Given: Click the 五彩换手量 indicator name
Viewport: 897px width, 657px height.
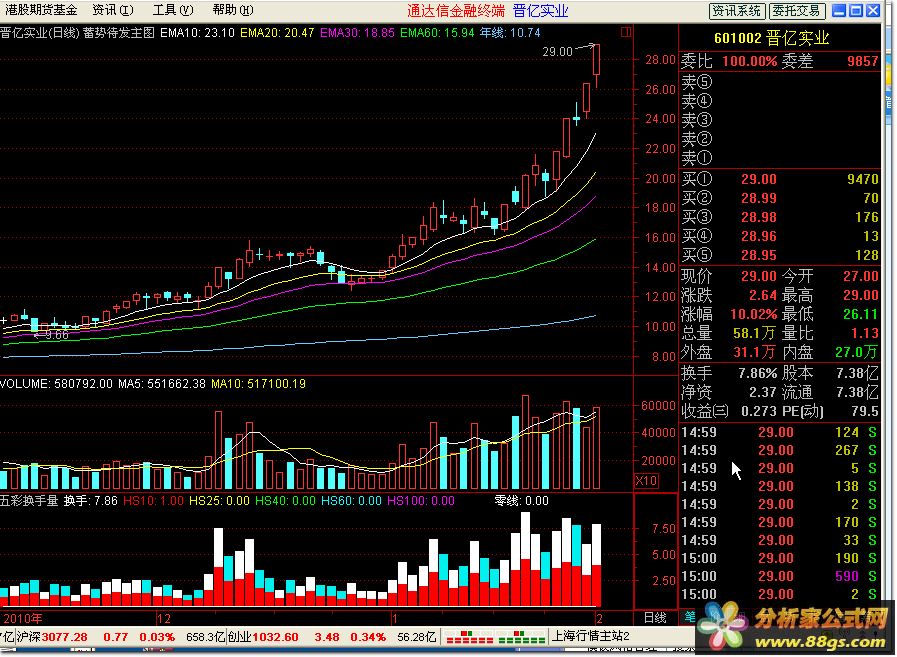Looking at the screenshot, I should (x=29, y=501).
